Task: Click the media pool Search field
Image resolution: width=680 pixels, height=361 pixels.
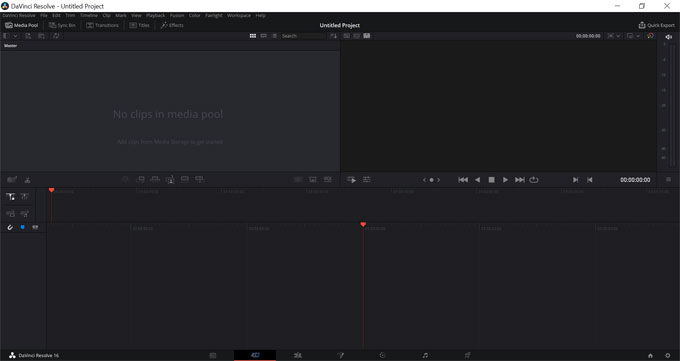Action: [x=303, y=36]
